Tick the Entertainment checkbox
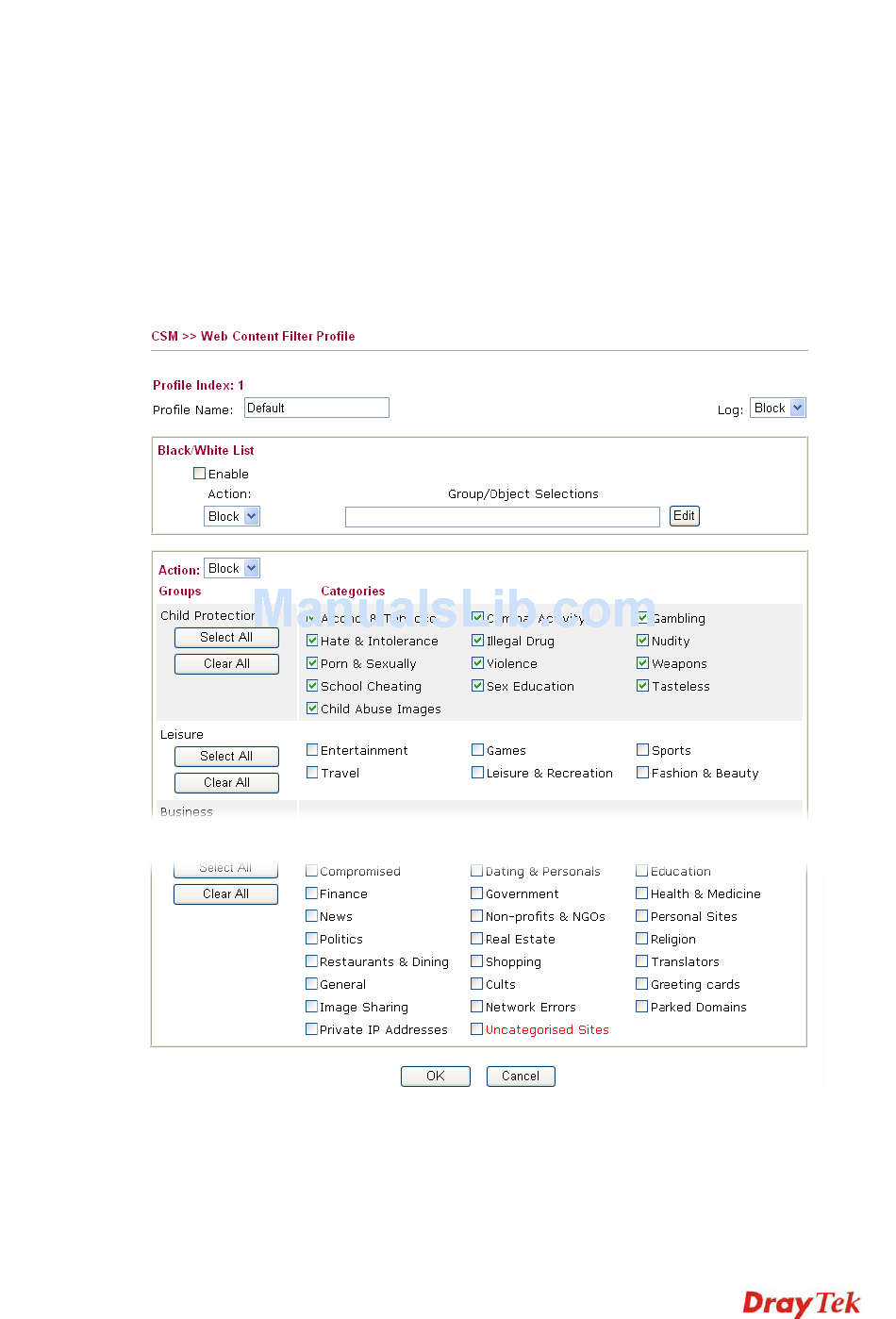Screen dimensions: 896x1319 (x=312, y=750)
